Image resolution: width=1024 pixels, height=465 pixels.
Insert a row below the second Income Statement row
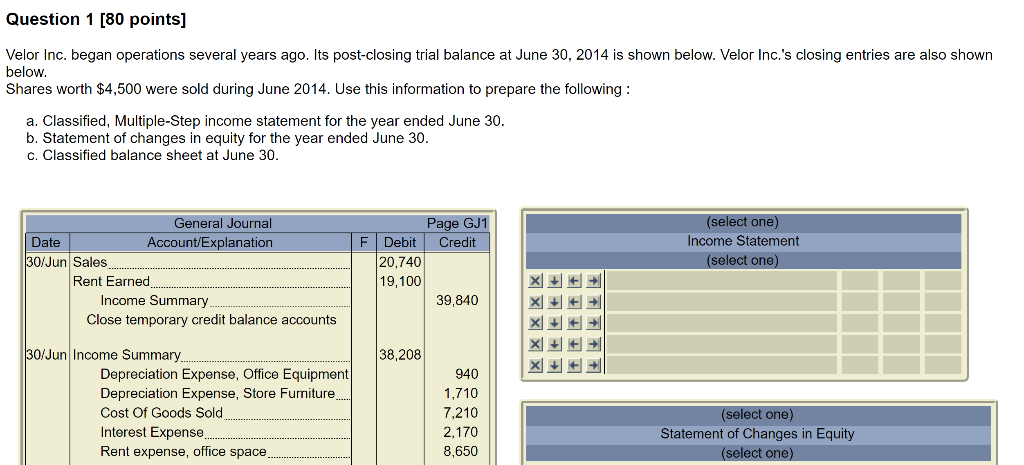click(554, 302)
